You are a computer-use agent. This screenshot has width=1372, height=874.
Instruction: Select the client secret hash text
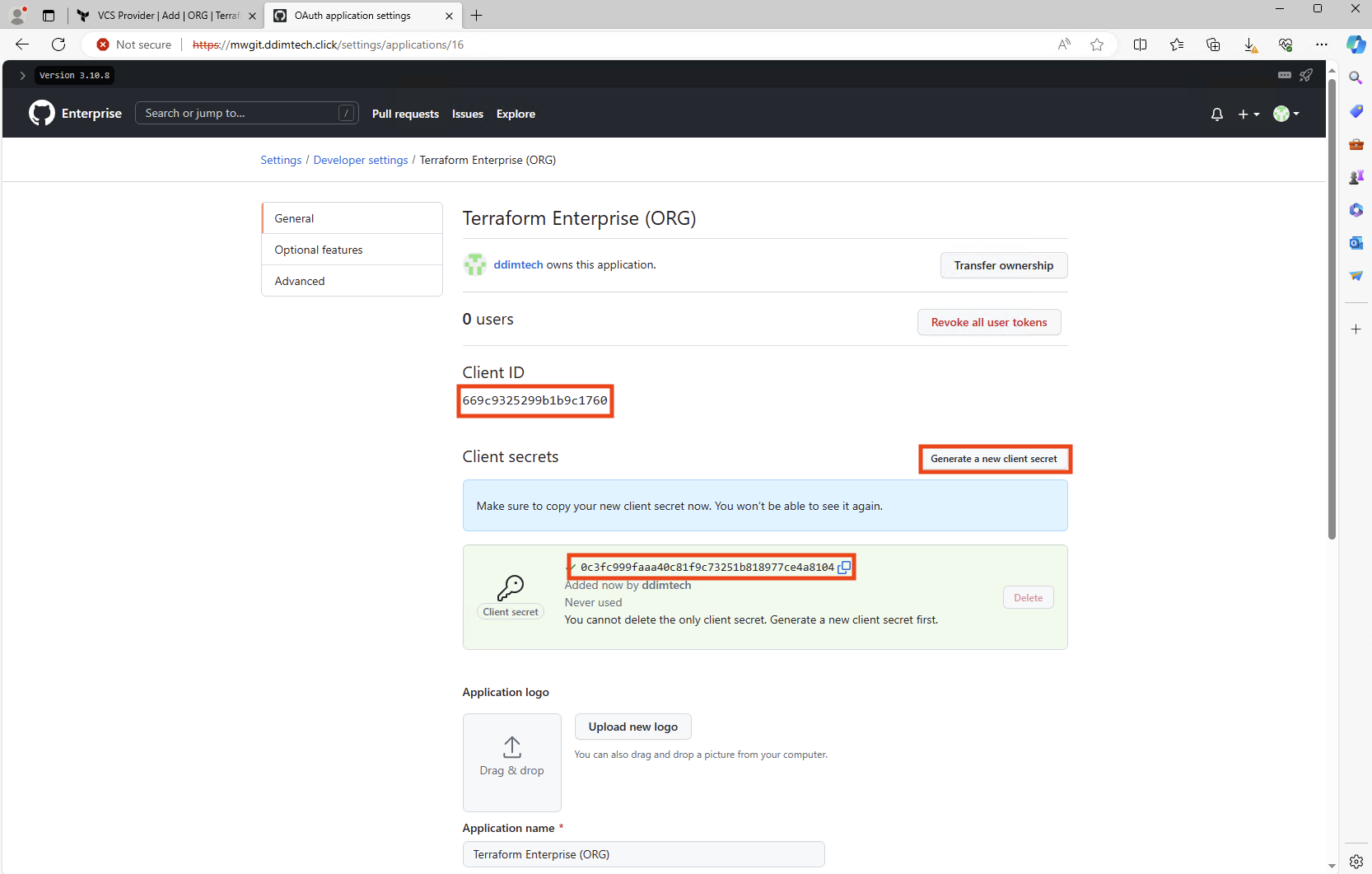(707, 567)
